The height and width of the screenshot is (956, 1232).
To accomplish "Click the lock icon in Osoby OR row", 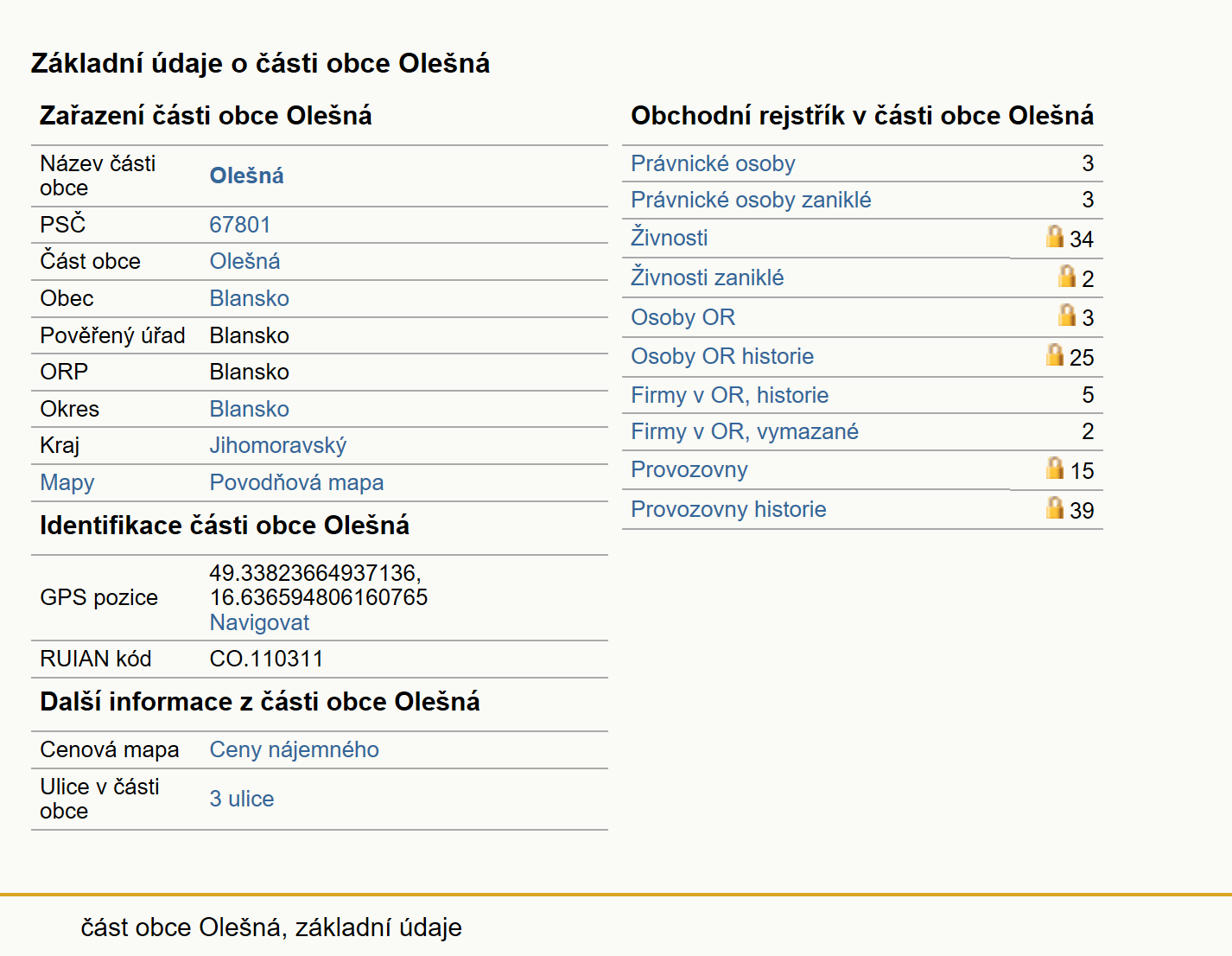I will pos(1068,315).
